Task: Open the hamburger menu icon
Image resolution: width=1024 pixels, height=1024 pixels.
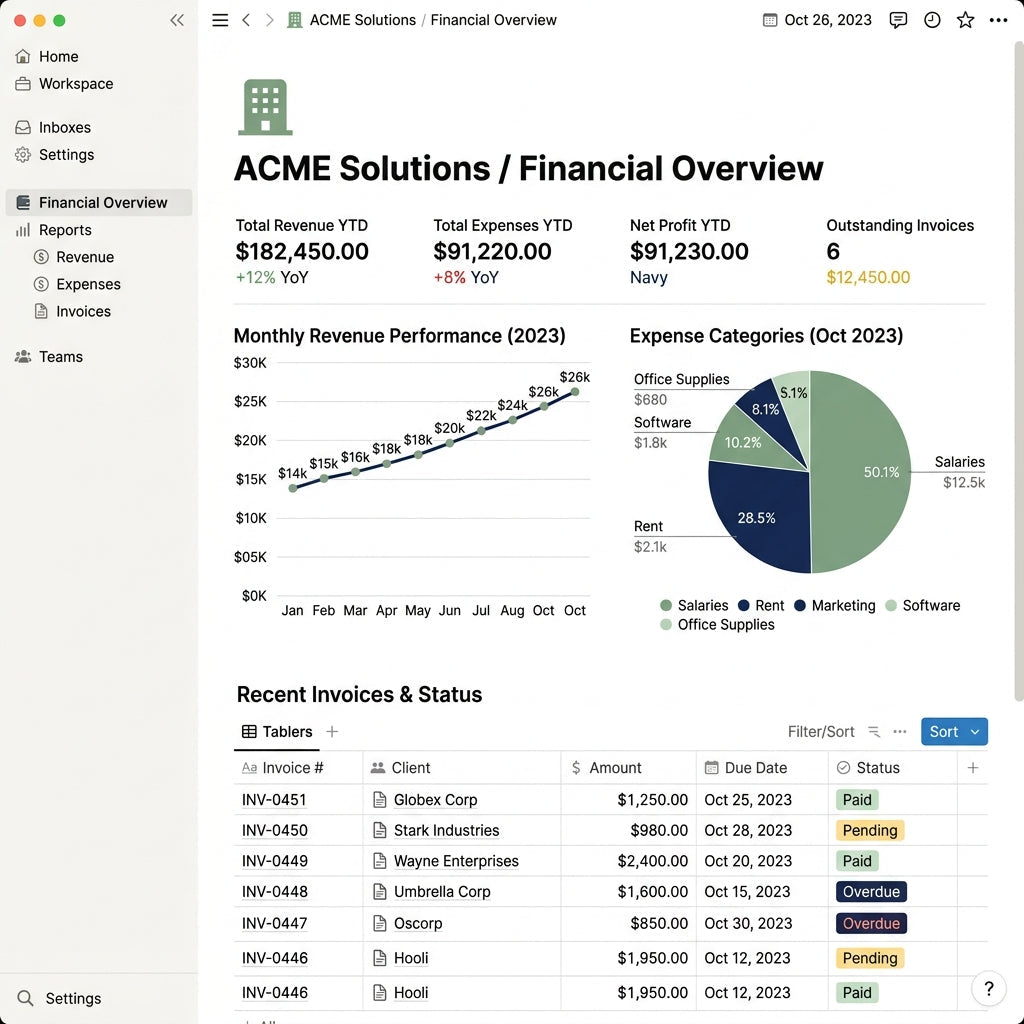Action: (x=220, y=20)
